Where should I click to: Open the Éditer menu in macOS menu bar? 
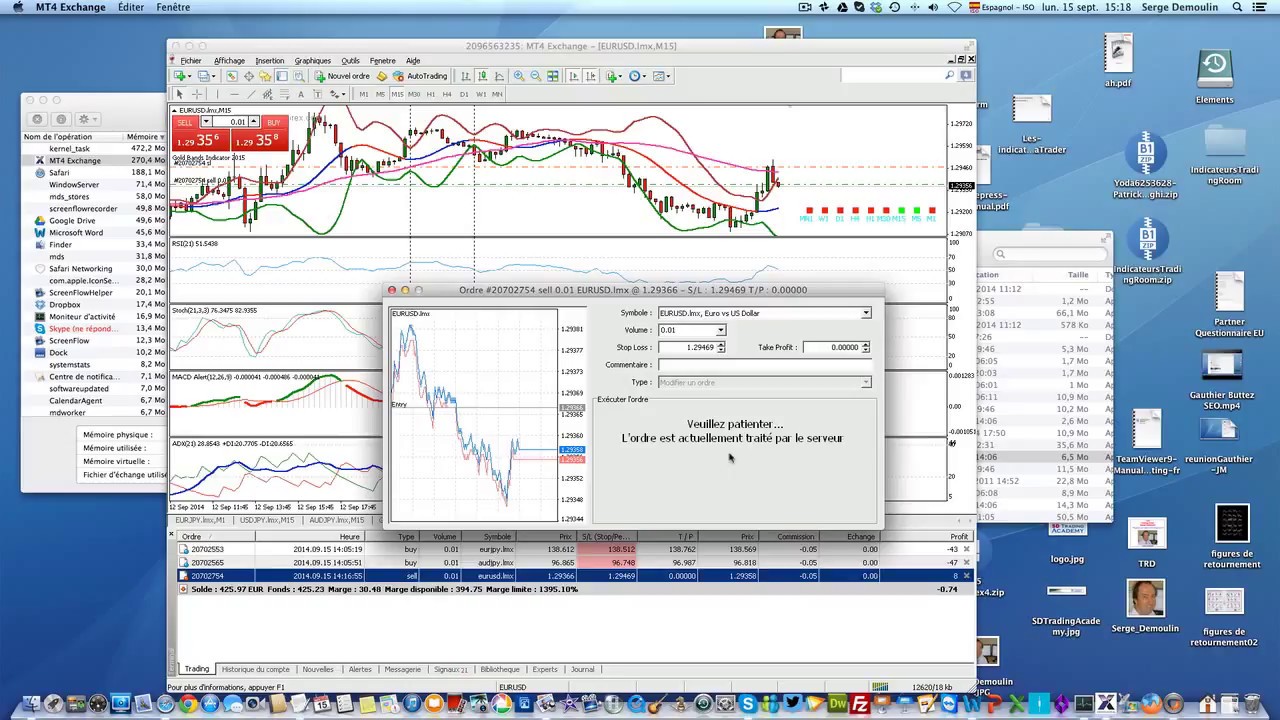click(x=130, y=7)
